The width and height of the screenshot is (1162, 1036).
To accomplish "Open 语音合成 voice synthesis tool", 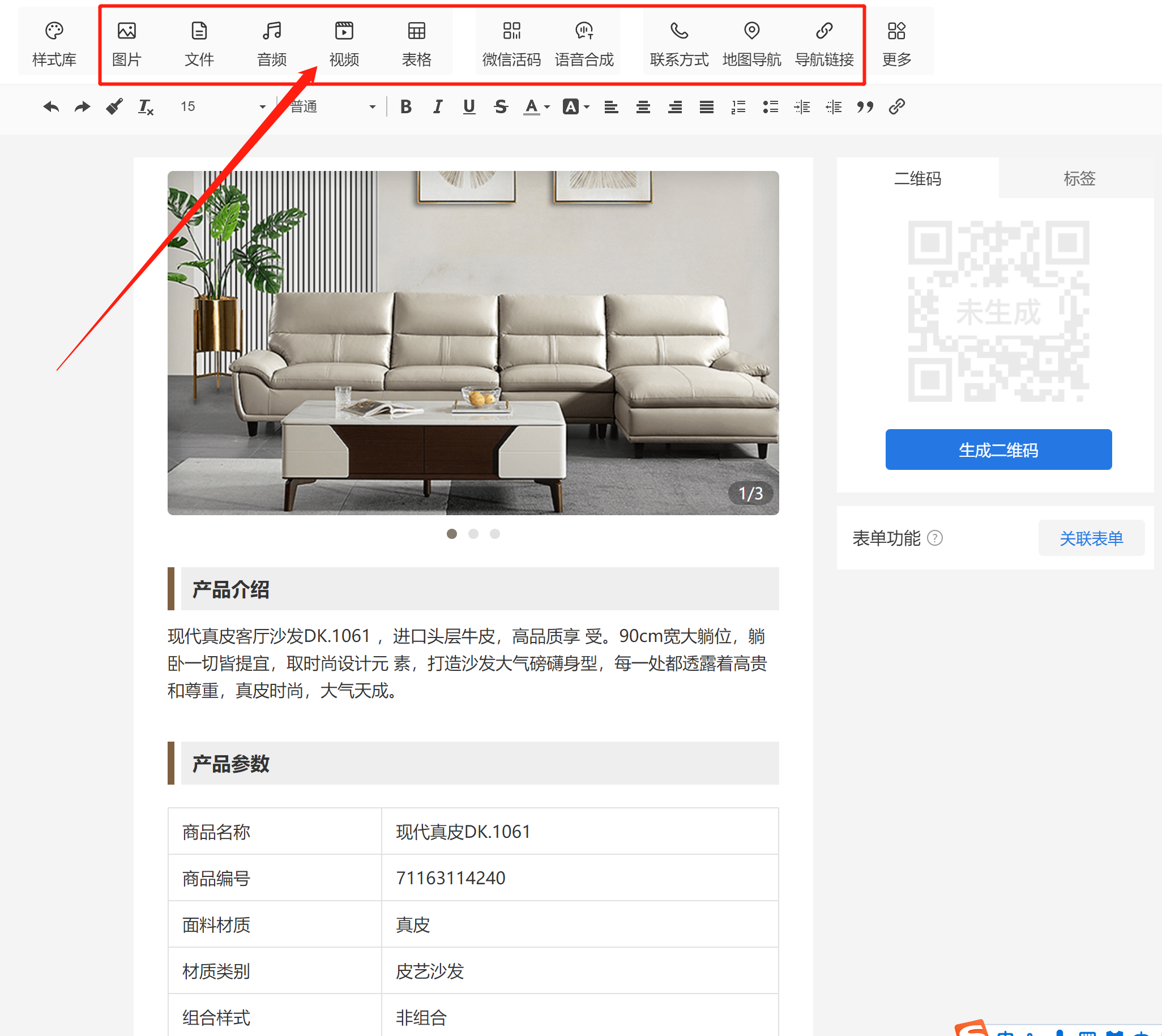I will coord(584,42).
